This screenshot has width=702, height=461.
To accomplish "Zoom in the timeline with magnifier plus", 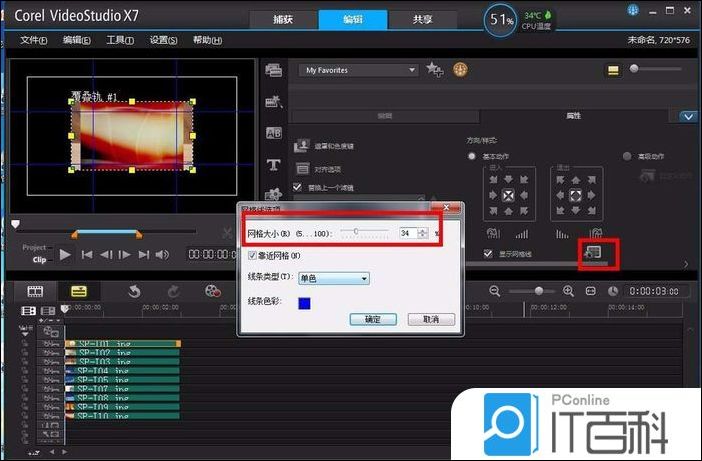I will point(568,291).
